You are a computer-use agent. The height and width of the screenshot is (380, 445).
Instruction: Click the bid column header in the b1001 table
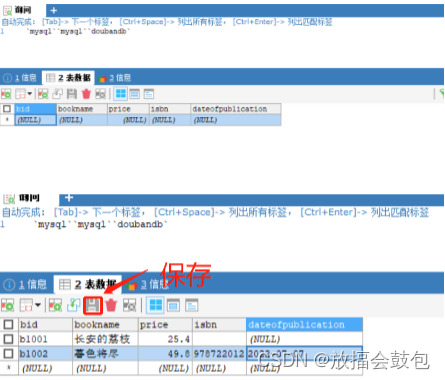(45, 324)
